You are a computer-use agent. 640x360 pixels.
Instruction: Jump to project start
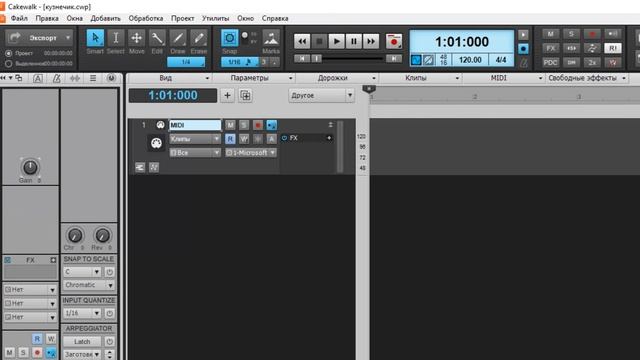tap(302, 59)
